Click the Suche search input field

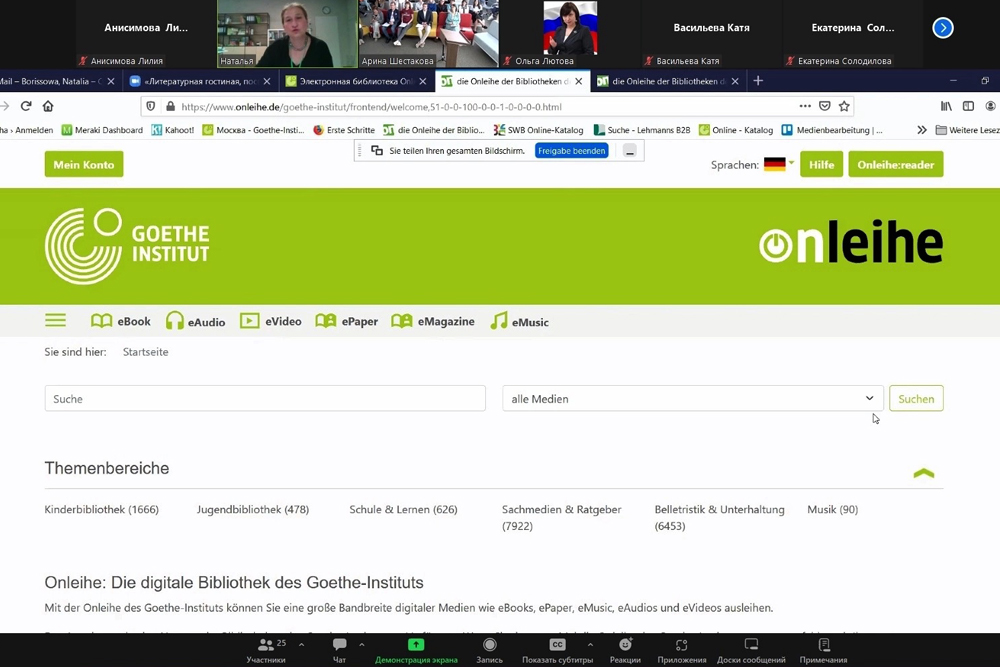coord(265,399)
